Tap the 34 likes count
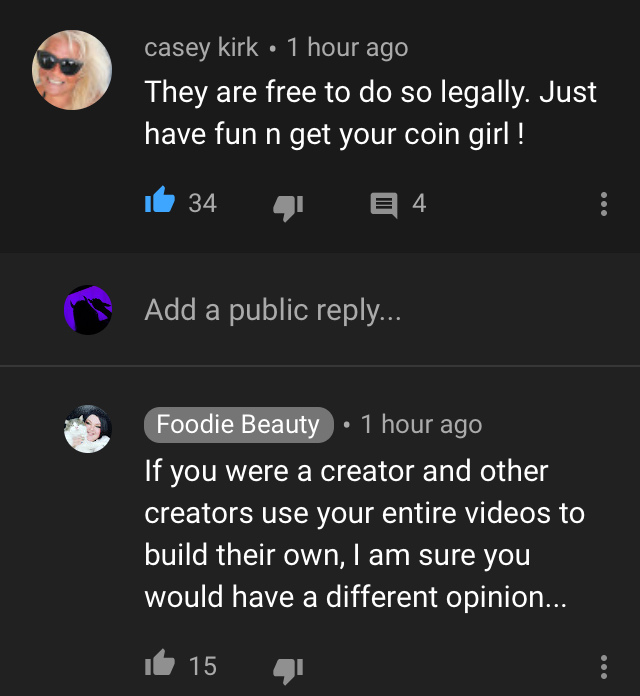Viewport: 640px width, 696px height. coord(203,203)
